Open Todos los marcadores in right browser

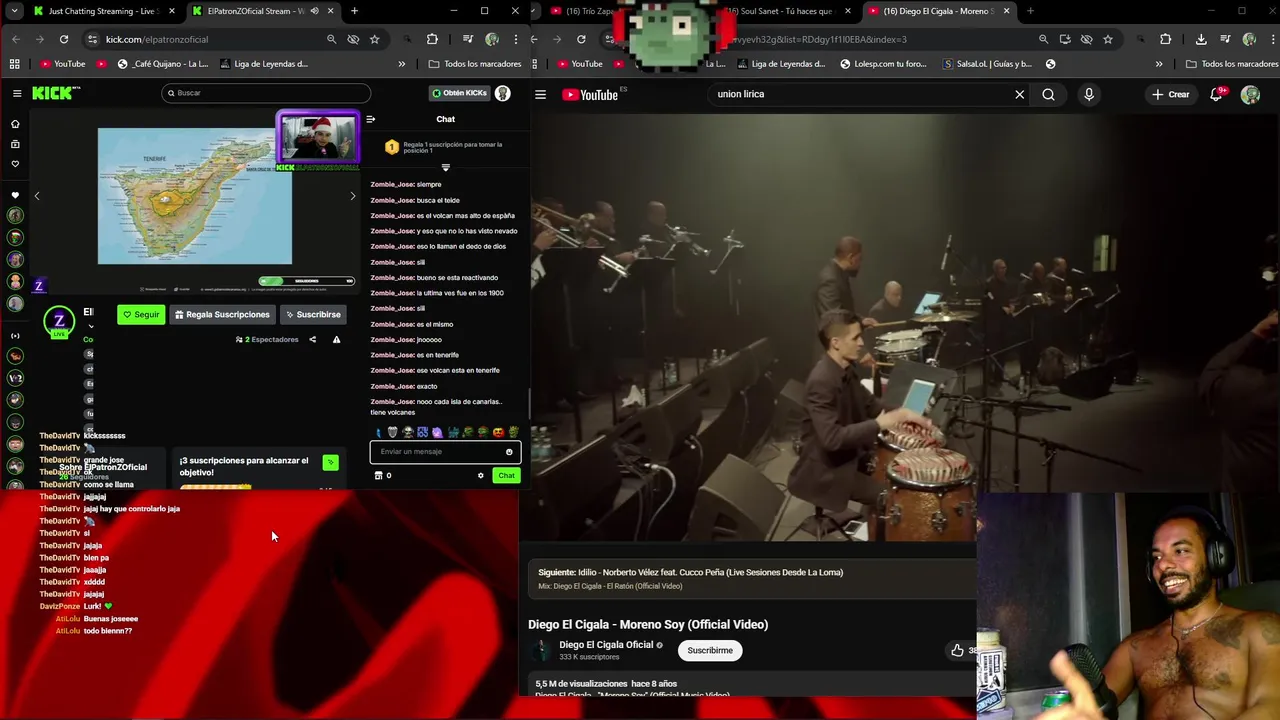point(1232,64)
